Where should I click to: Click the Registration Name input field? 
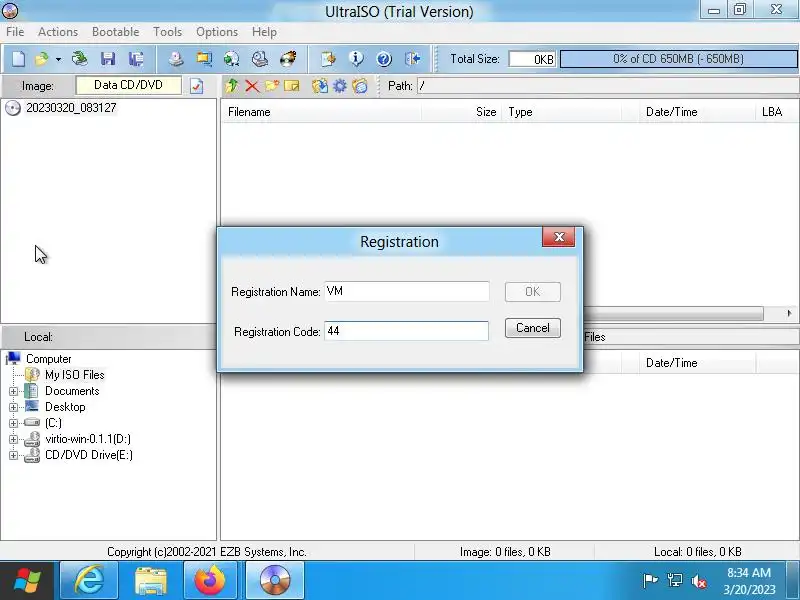click(407, 291)
